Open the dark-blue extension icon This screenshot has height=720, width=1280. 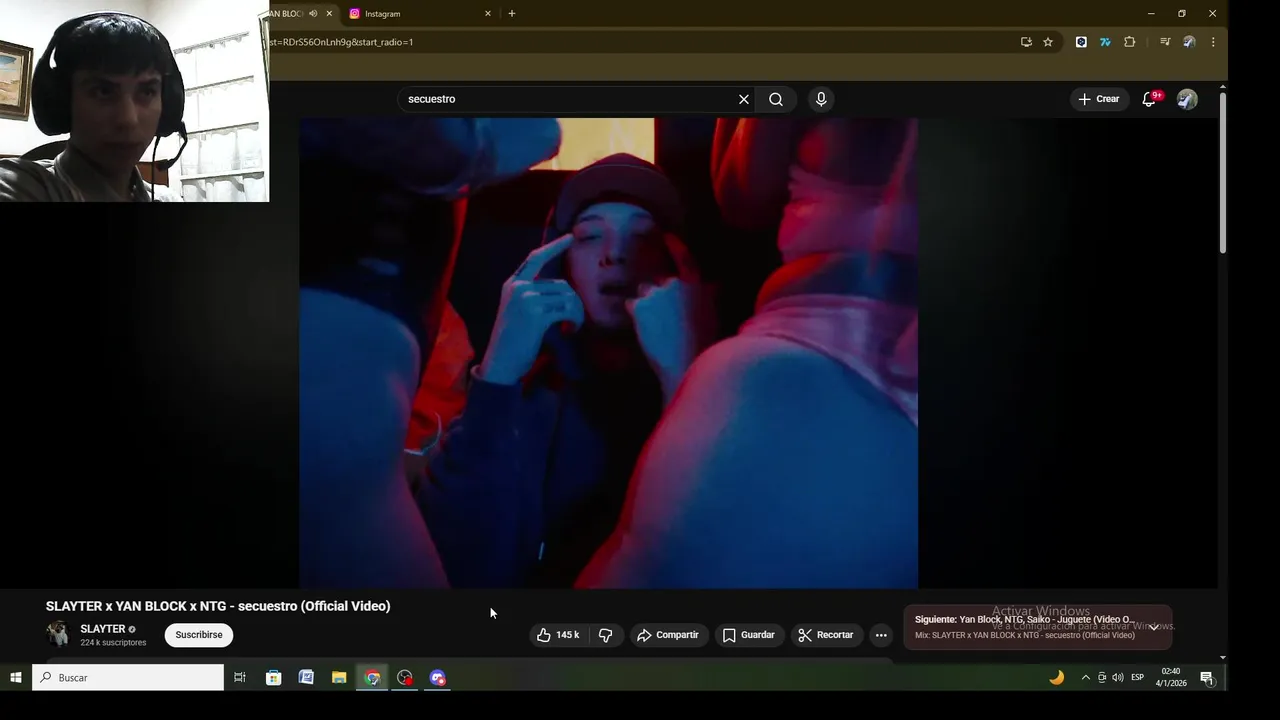(x=1081, y=42)
